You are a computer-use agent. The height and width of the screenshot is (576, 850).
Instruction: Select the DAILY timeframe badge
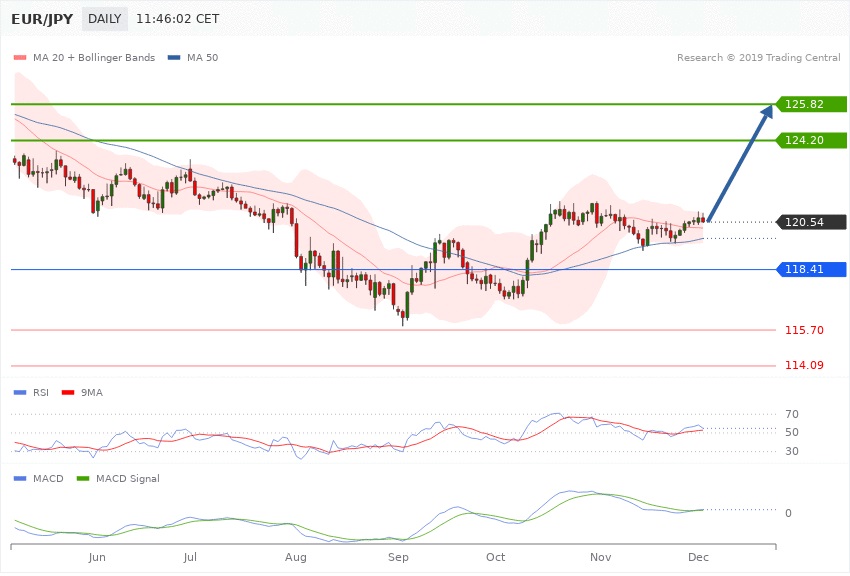pos(133,19)
